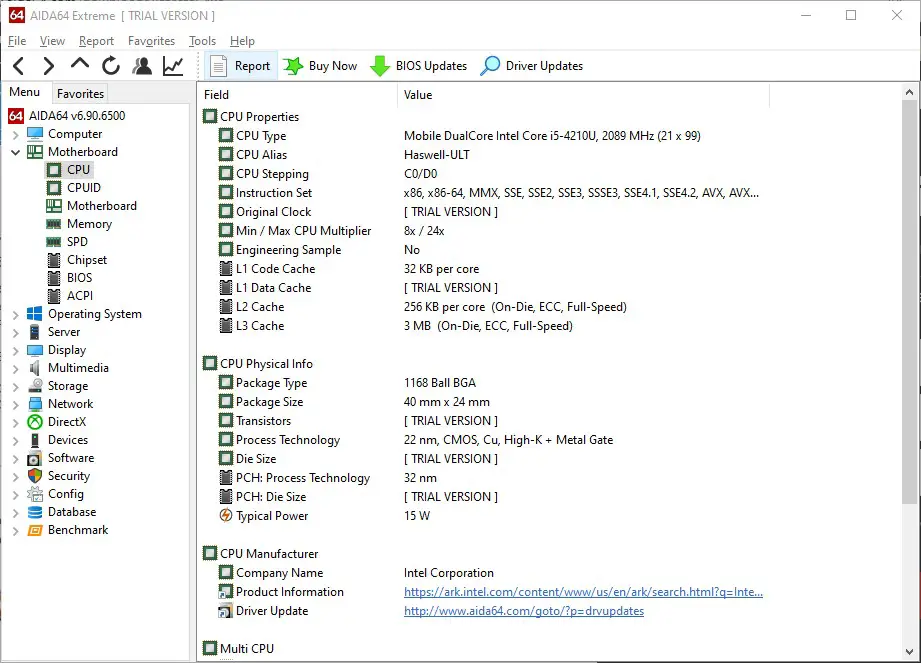Open the View menu
921x663 pixels.
(x=52, y=41)
